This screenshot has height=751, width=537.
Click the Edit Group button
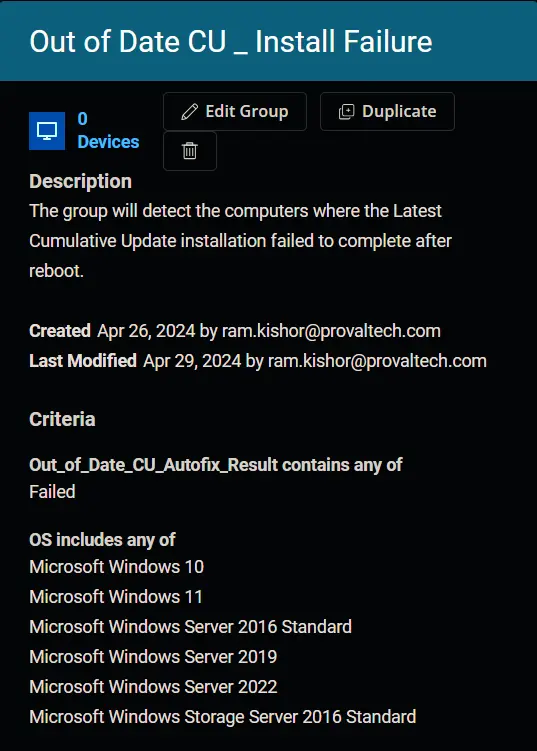coord(235,112)
